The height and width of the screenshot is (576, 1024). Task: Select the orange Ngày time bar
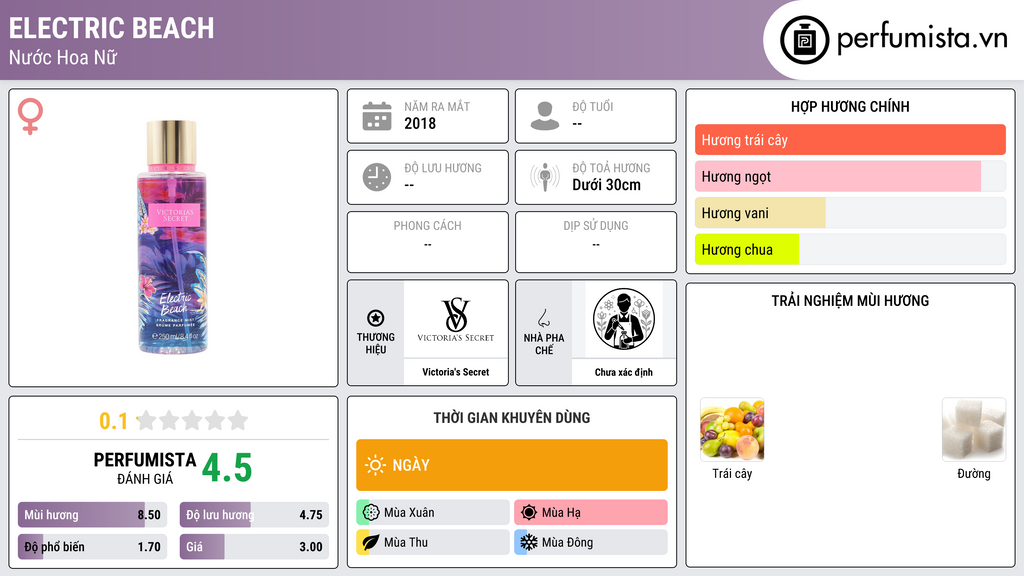pos(512,465)
